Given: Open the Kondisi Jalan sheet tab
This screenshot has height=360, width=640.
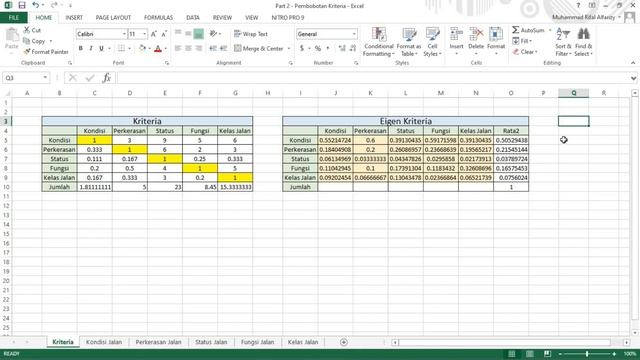Looking at the screenshot, I should (x=104, y=342).
